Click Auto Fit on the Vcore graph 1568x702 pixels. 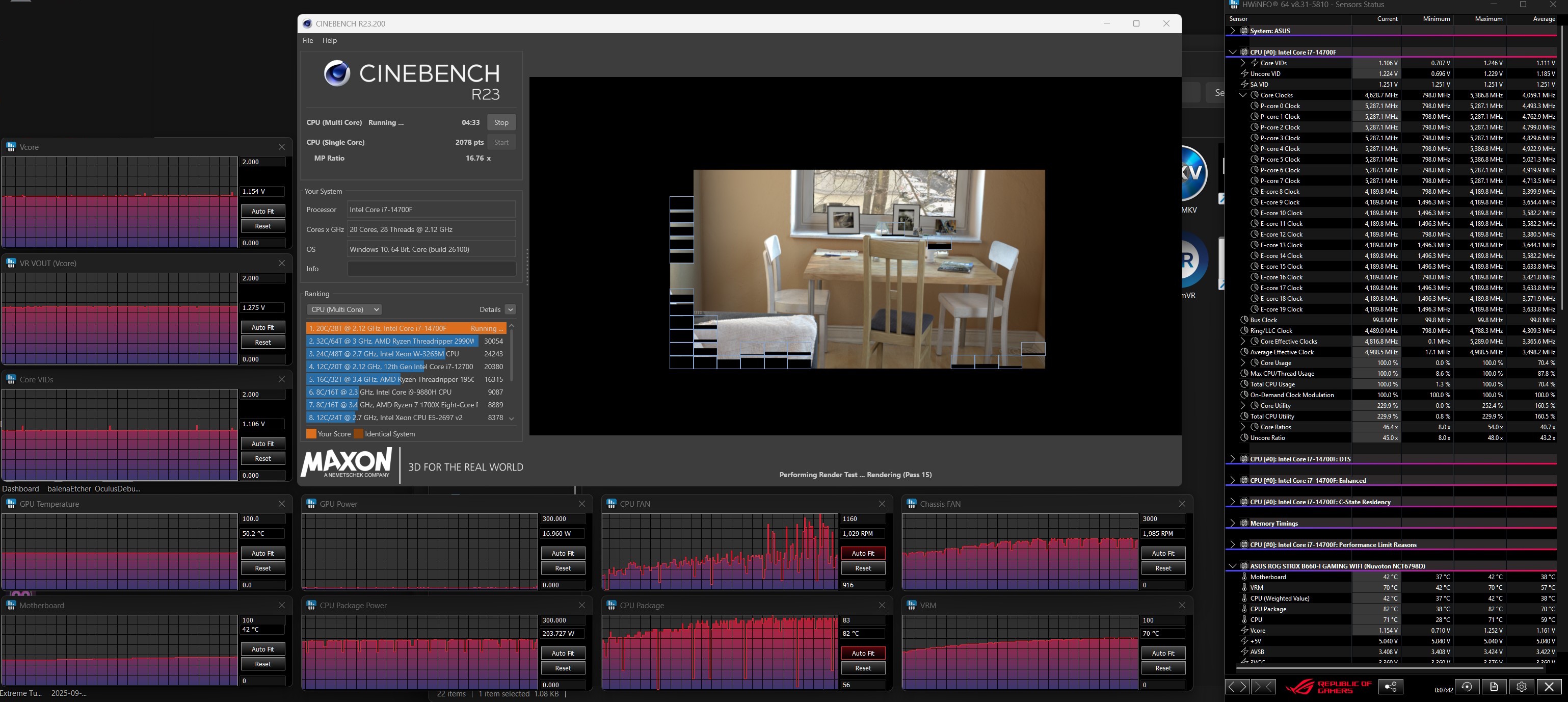[x=263, y=211]
